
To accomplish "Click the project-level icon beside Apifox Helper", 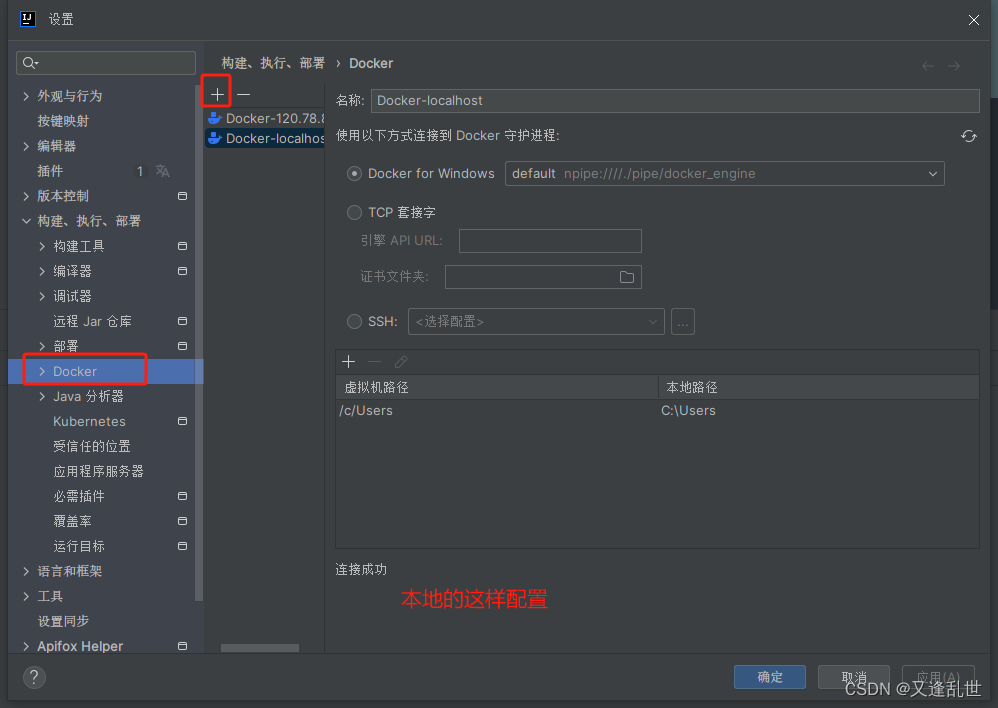I will coord(182,646).
